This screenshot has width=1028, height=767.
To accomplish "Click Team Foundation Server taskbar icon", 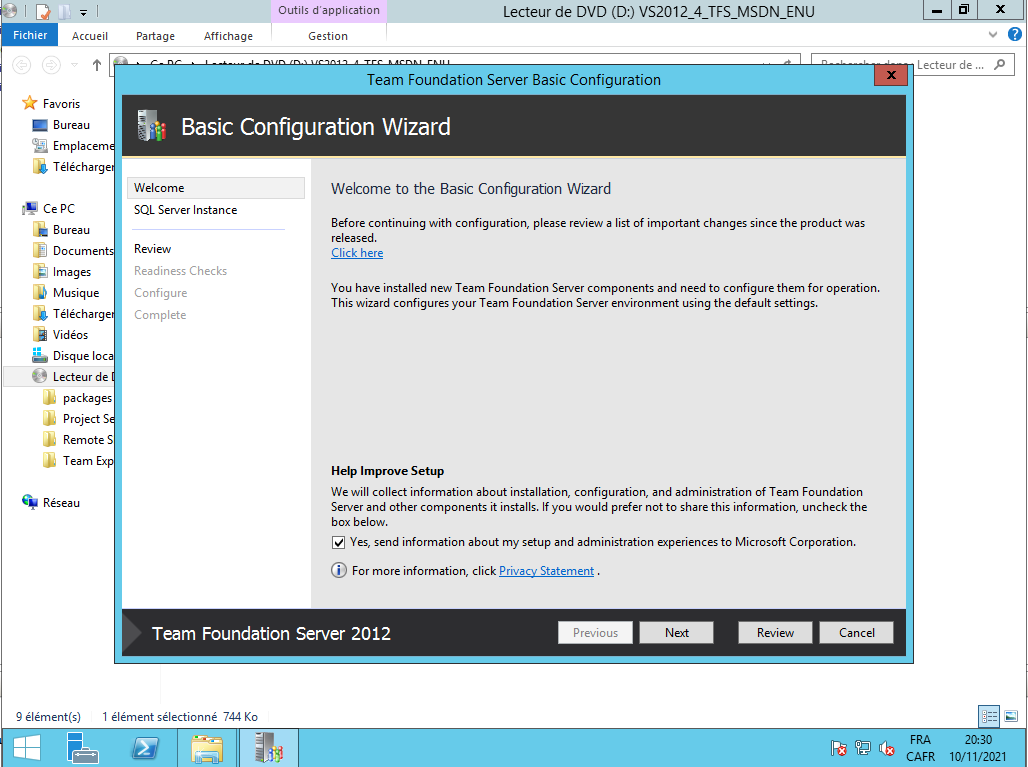I will [268, 748].
